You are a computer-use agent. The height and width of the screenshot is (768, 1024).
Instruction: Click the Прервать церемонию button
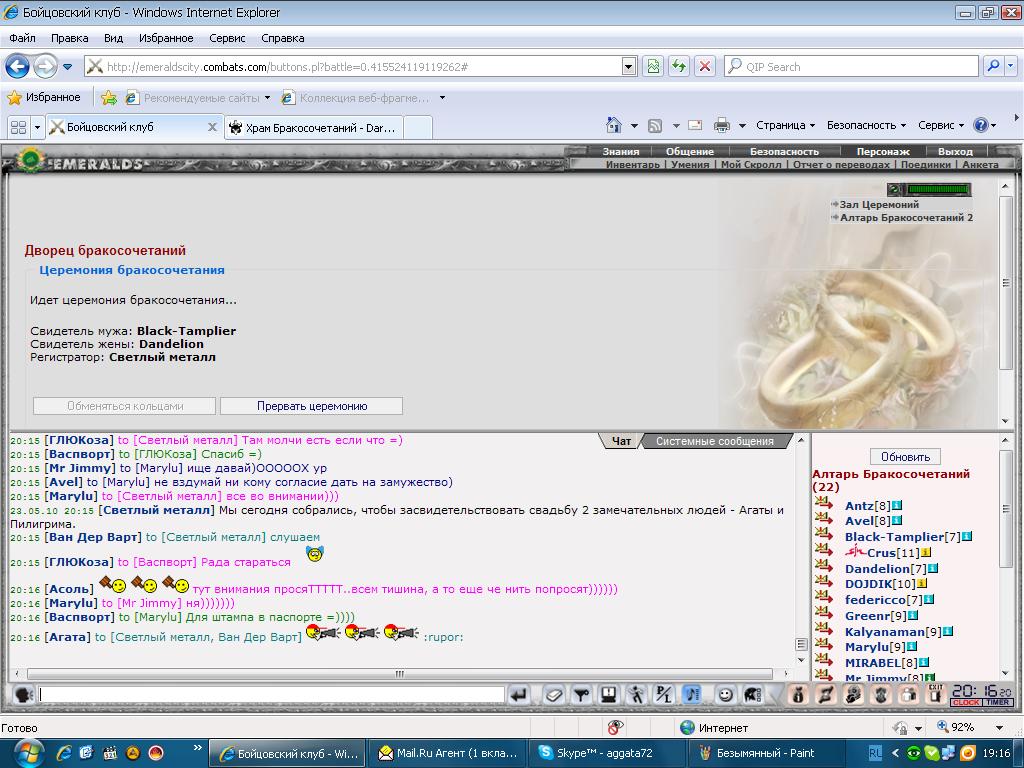click(x=312, y=406)
